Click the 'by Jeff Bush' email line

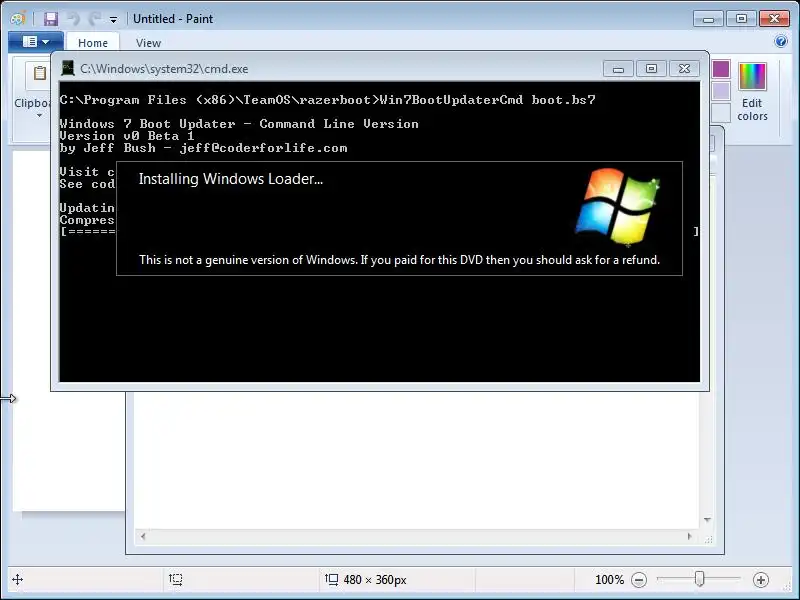click(x=203, y=148)
